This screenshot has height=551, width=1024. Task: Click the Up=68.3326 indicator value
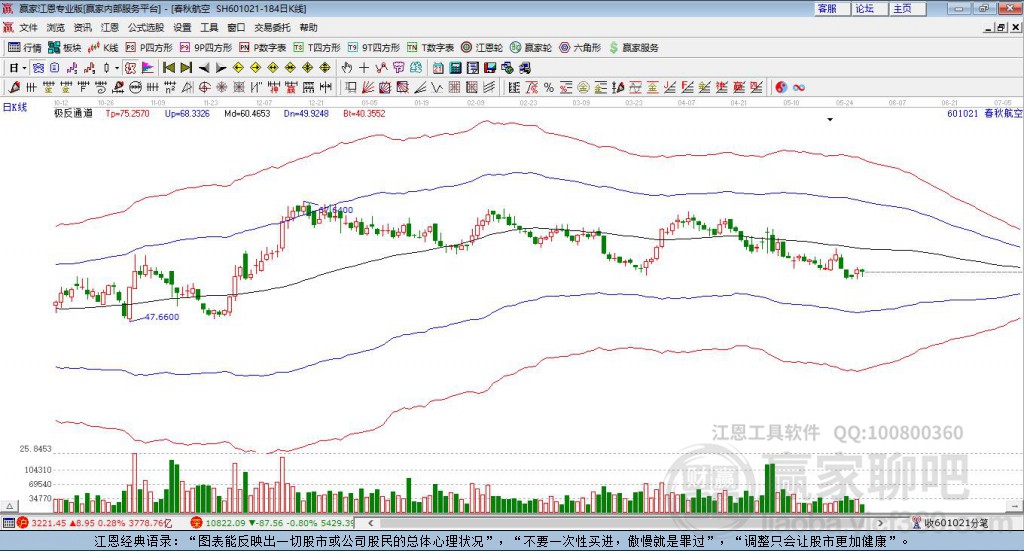tap(187, 113)
